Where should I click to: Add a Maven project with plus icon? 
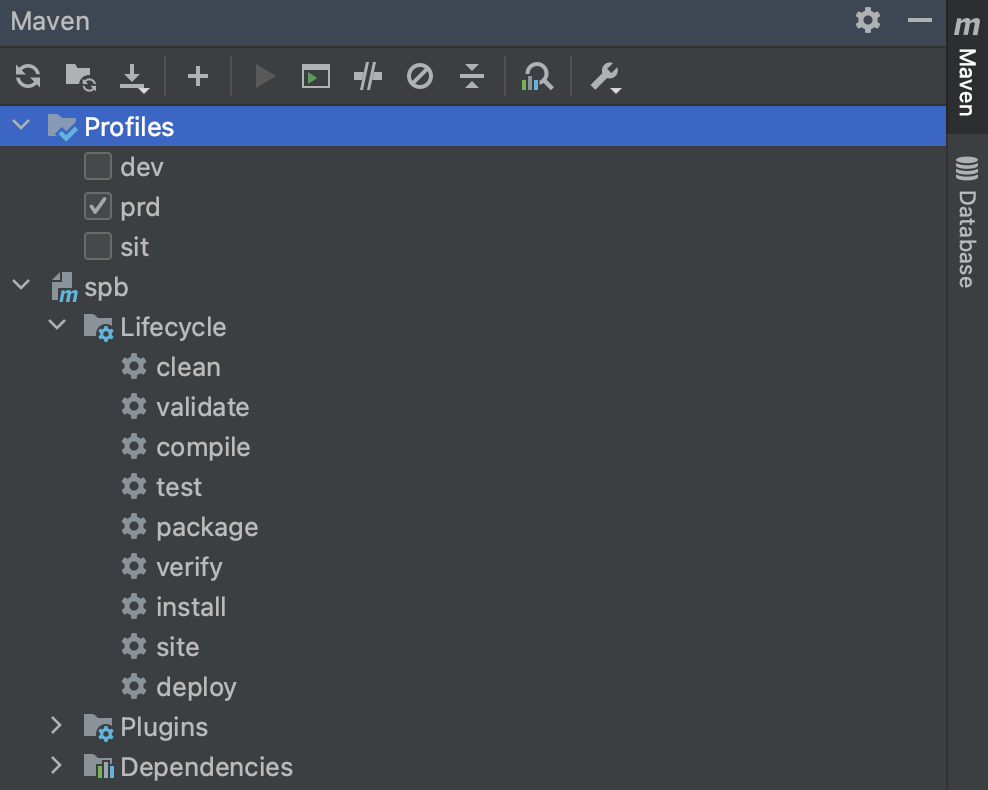pos(198,76)
